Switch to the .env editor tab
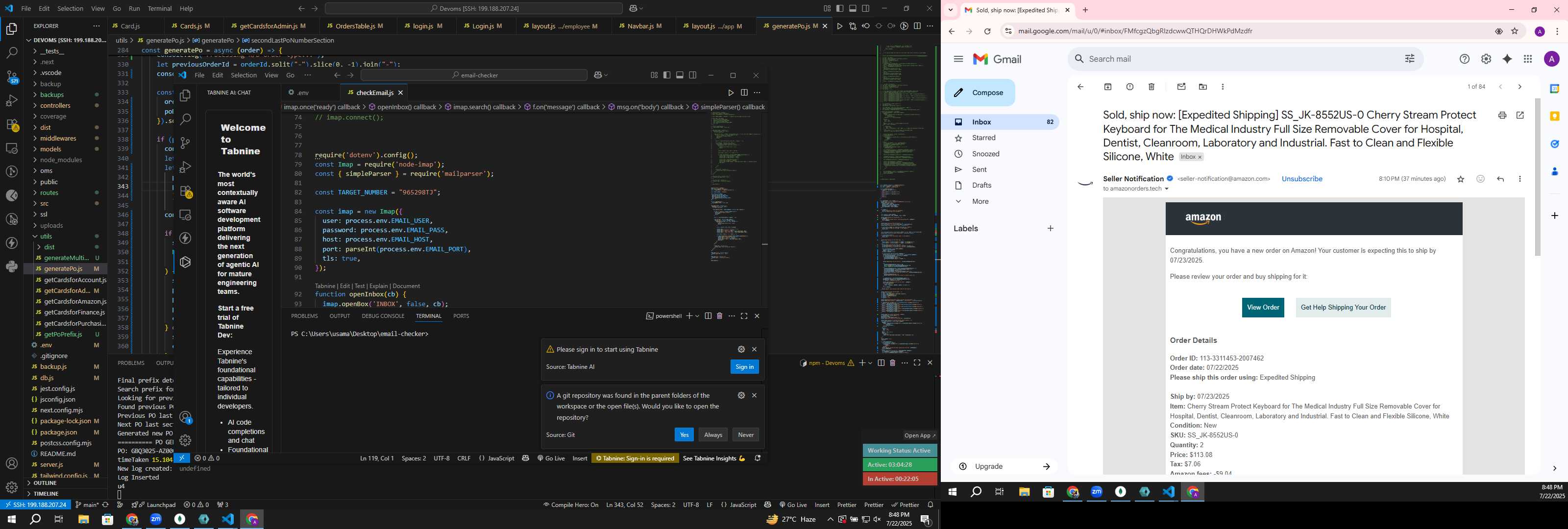The width and height of the screenshot is (1568, 529). pyautogui.click(x=310, y=93)
